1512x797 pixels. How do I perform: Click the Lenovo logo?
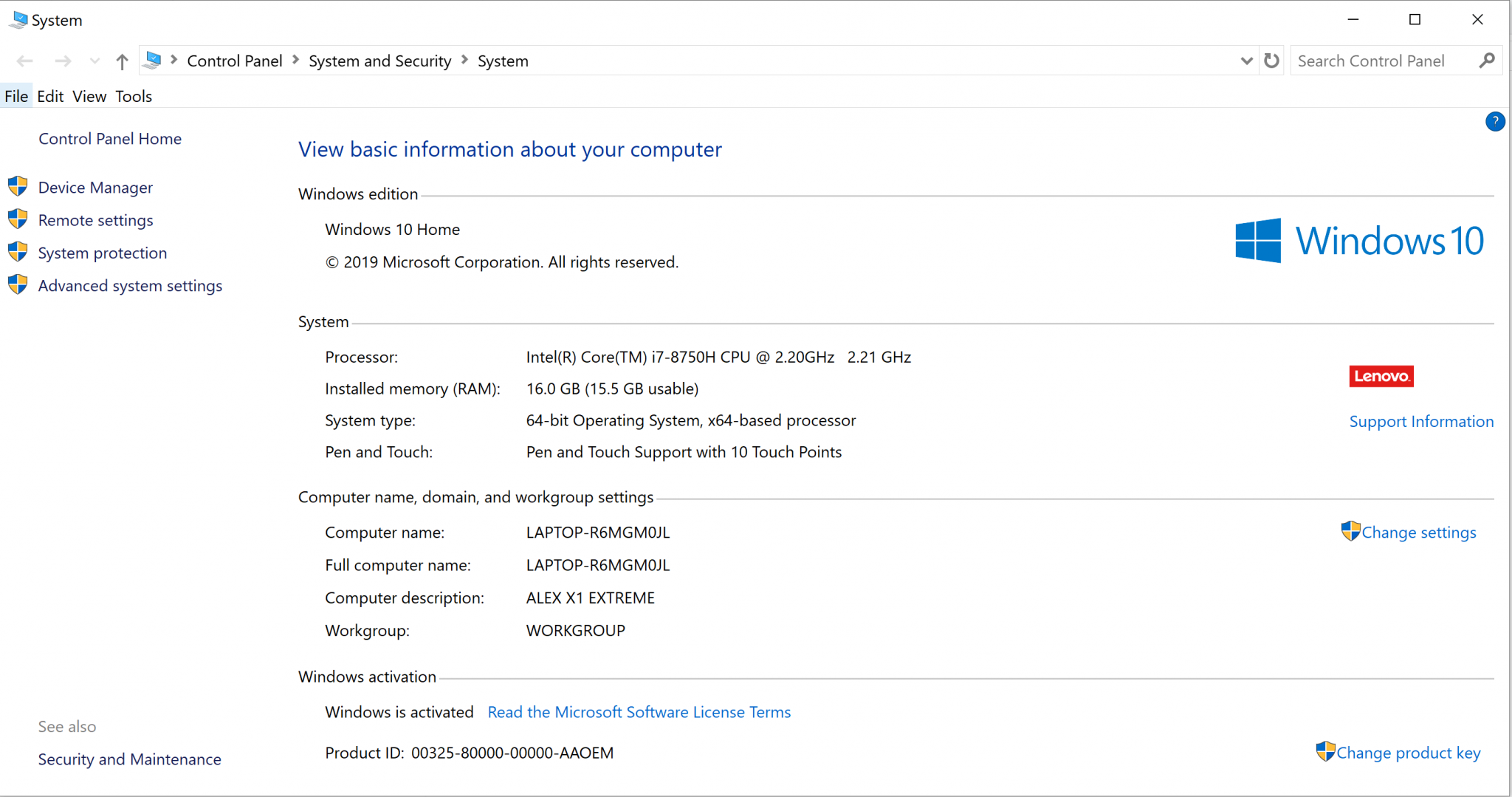(1381, 376)
